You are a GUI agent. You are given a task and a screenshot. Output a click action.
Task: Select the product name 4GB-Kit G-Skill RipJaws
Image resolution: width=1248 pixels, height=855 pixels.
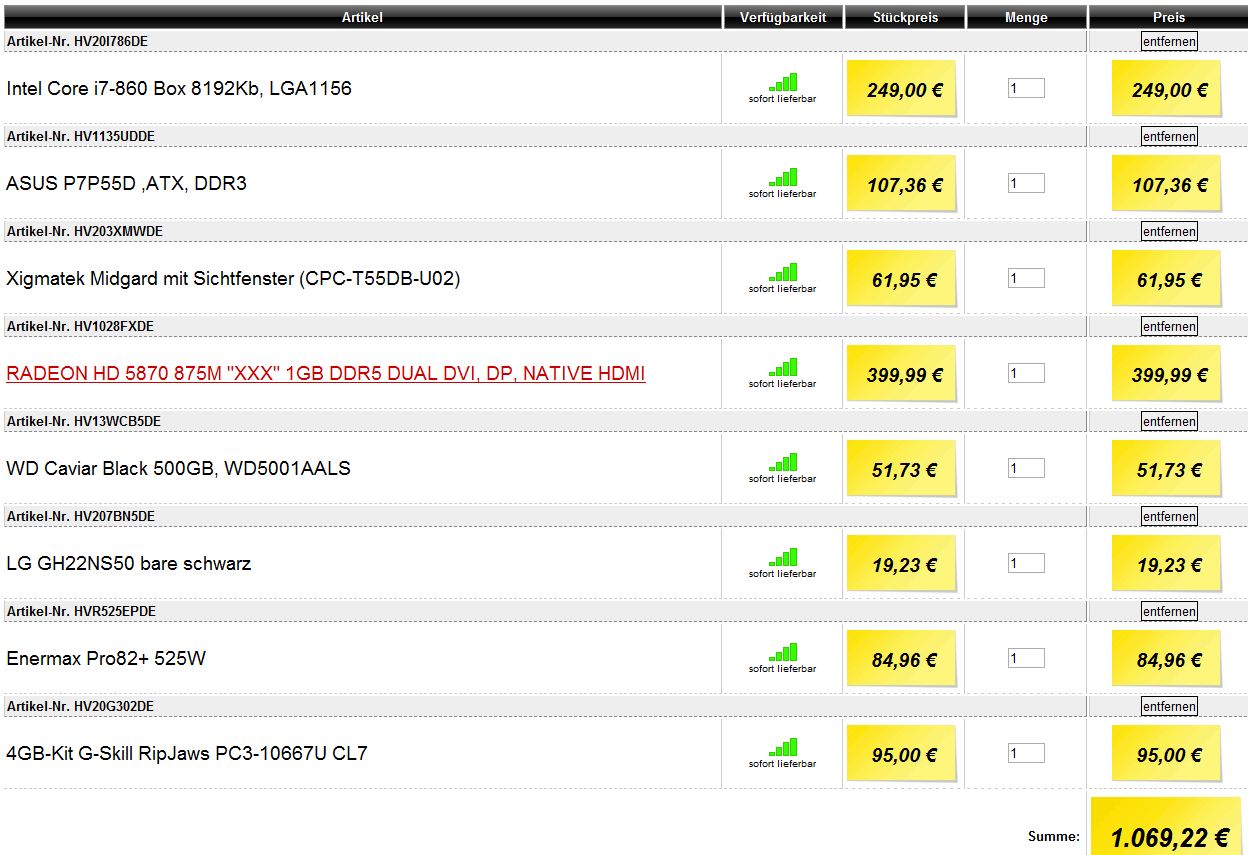(187, 753)
